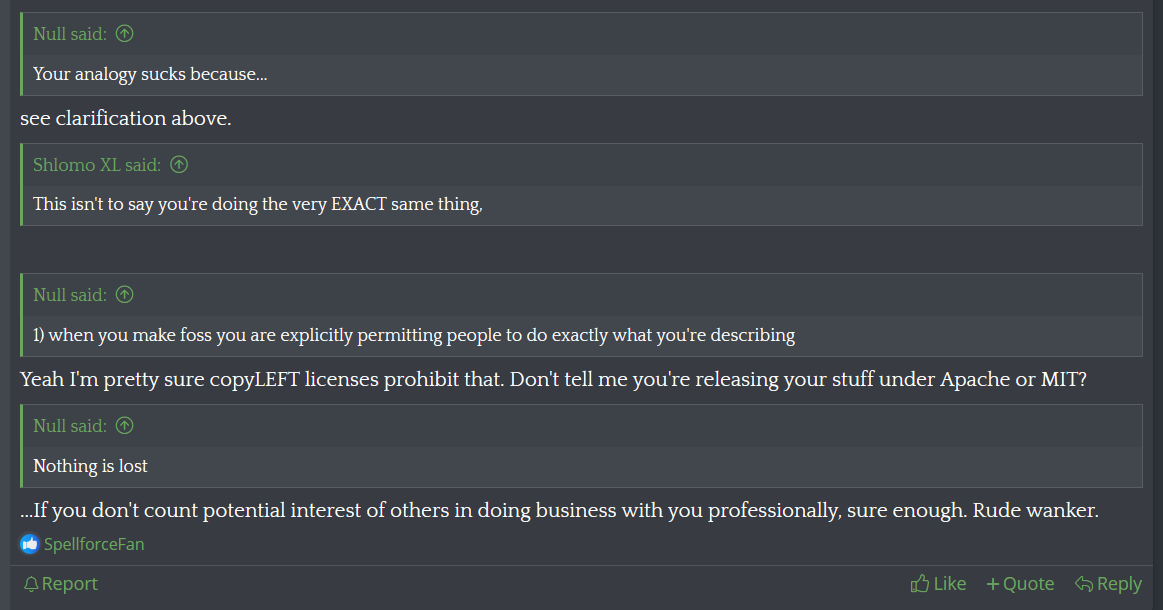Jump to original via arrow above "Nothing is lost"

125,425
